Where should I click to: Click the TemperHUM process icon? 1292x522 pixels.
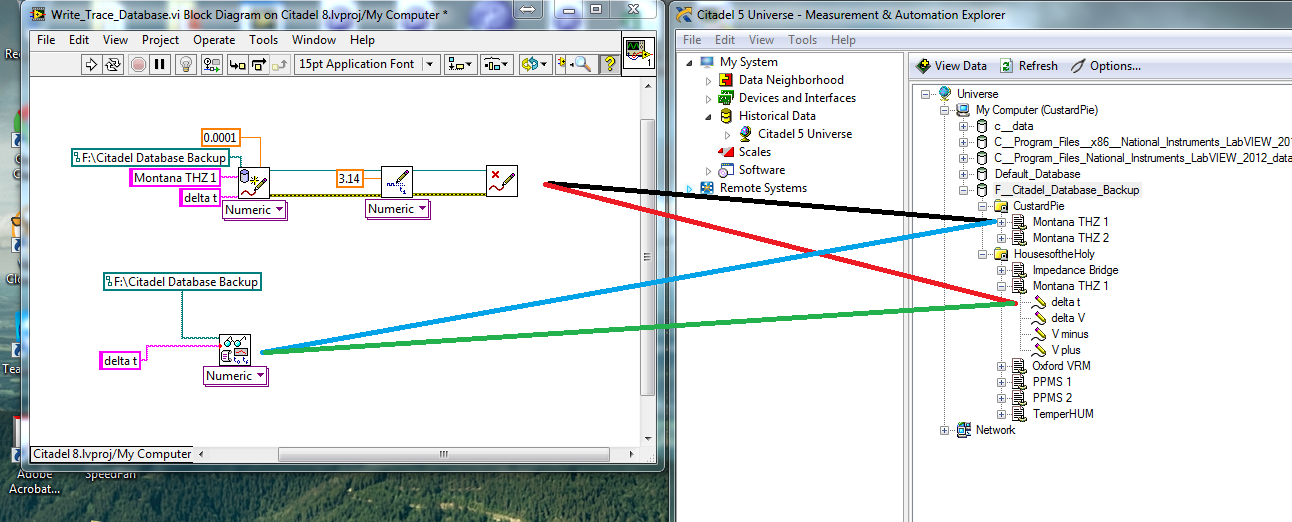pos(1020,414)
